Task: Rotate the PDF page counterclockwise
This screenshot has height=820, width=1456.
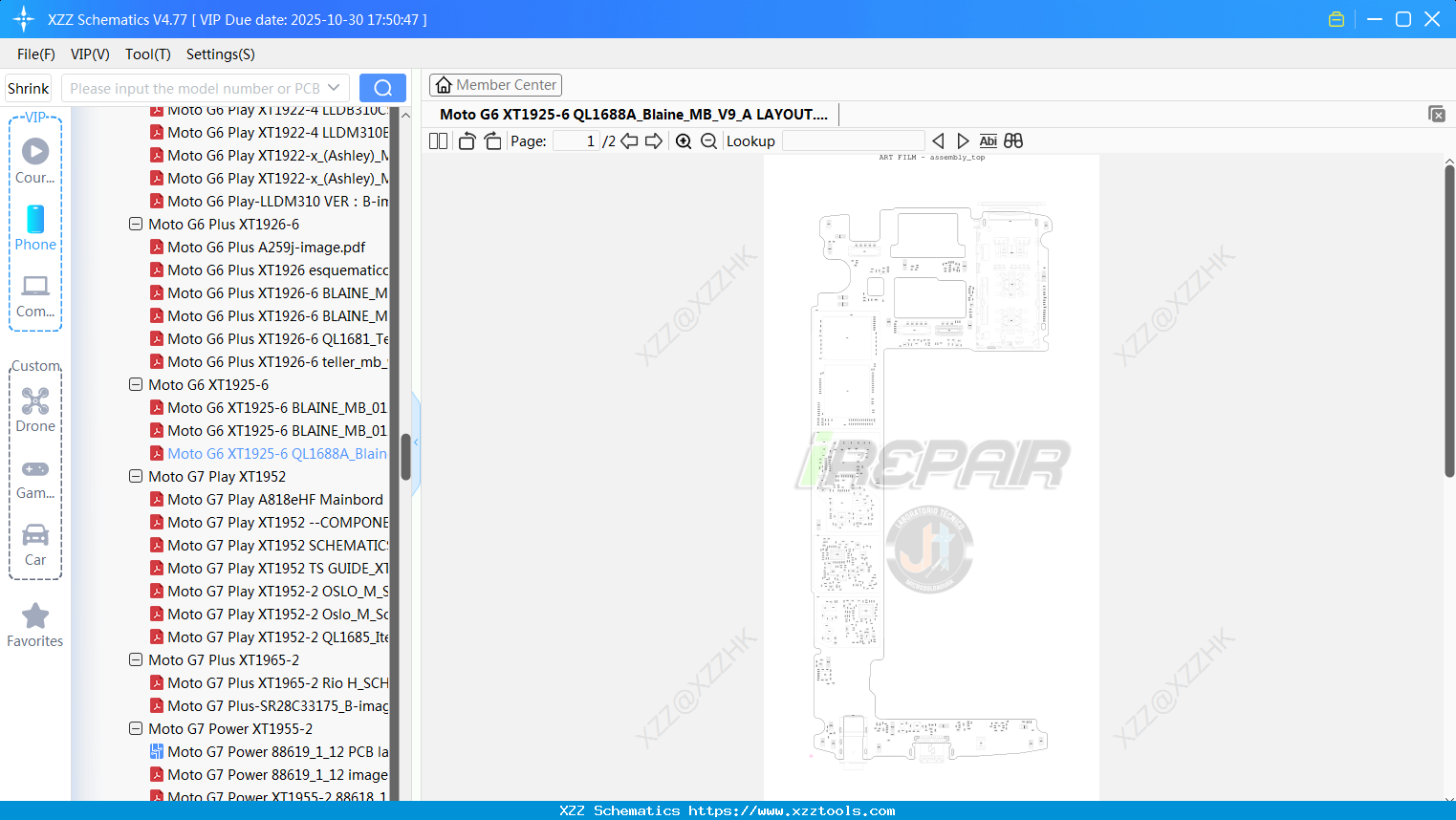Action: point(467,140)
